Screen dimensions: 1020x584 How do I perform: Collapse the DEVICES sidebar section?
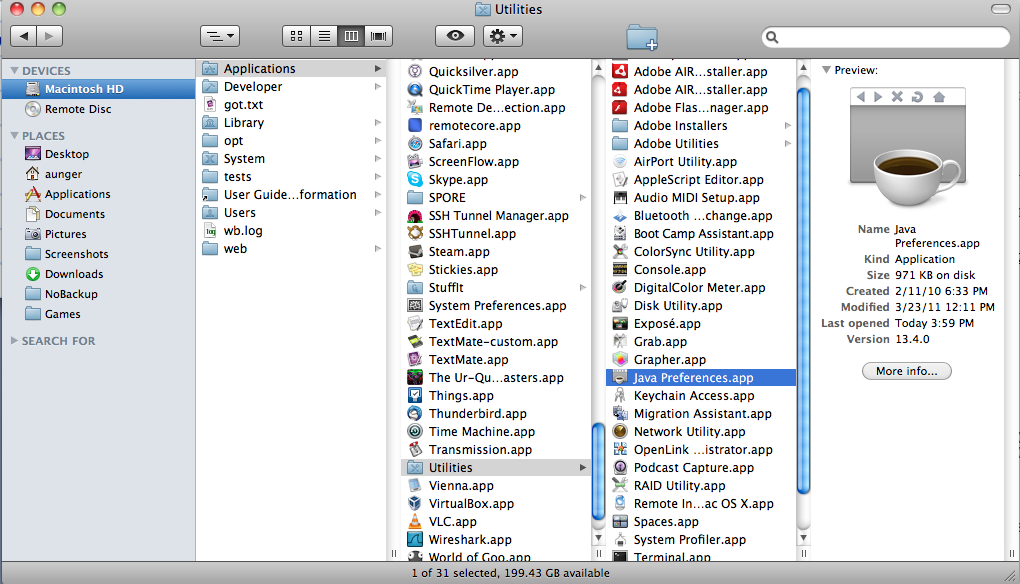[14, 70]
